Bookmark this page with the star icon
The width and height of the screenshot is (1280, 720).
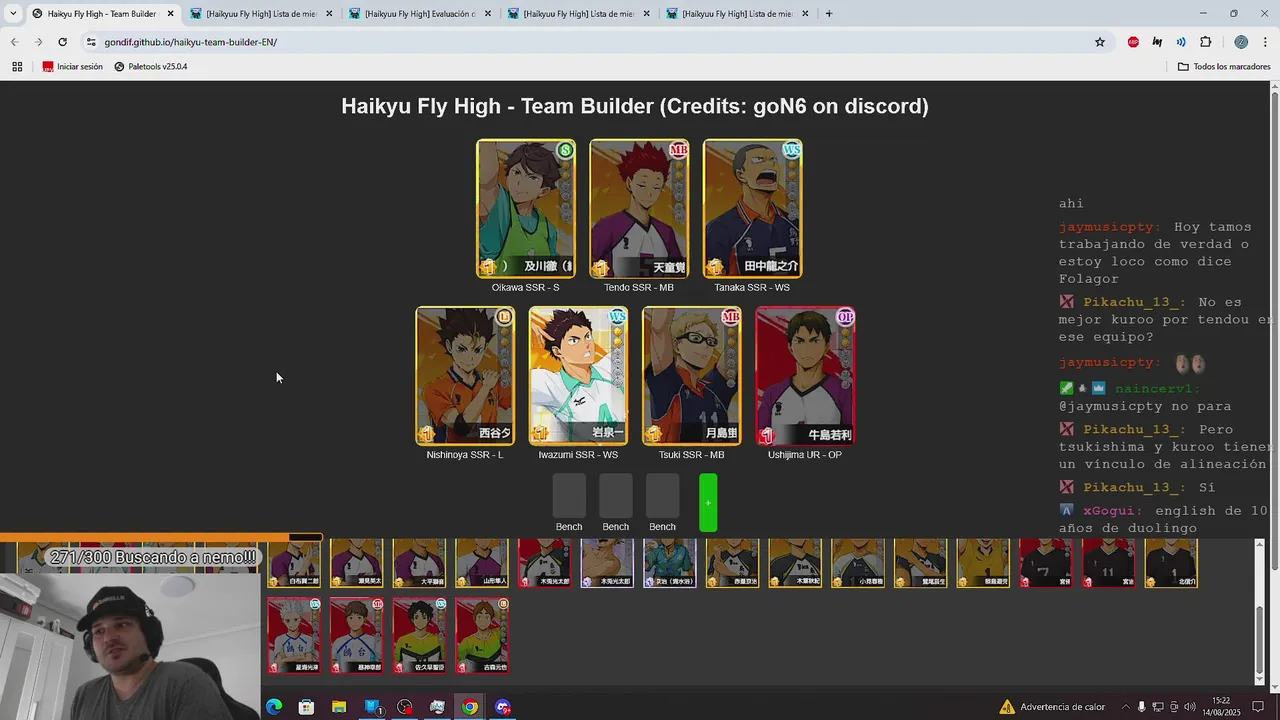click(1100, 42)
